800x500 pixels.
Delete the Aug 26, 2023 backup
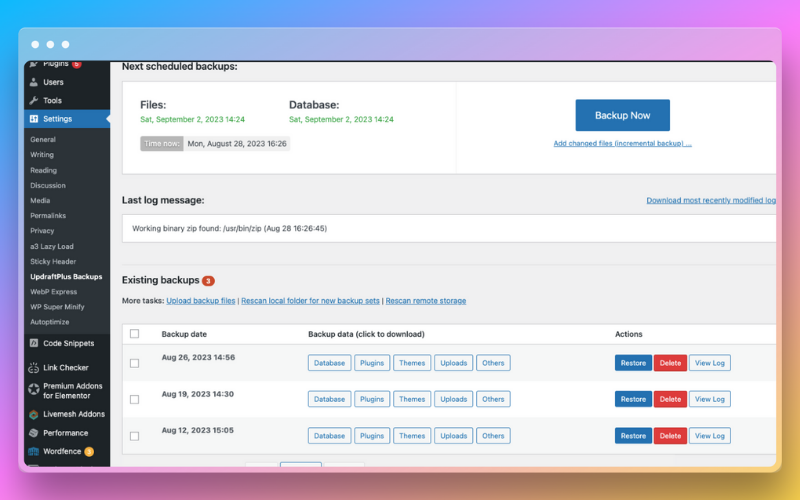tap(670, 363)
